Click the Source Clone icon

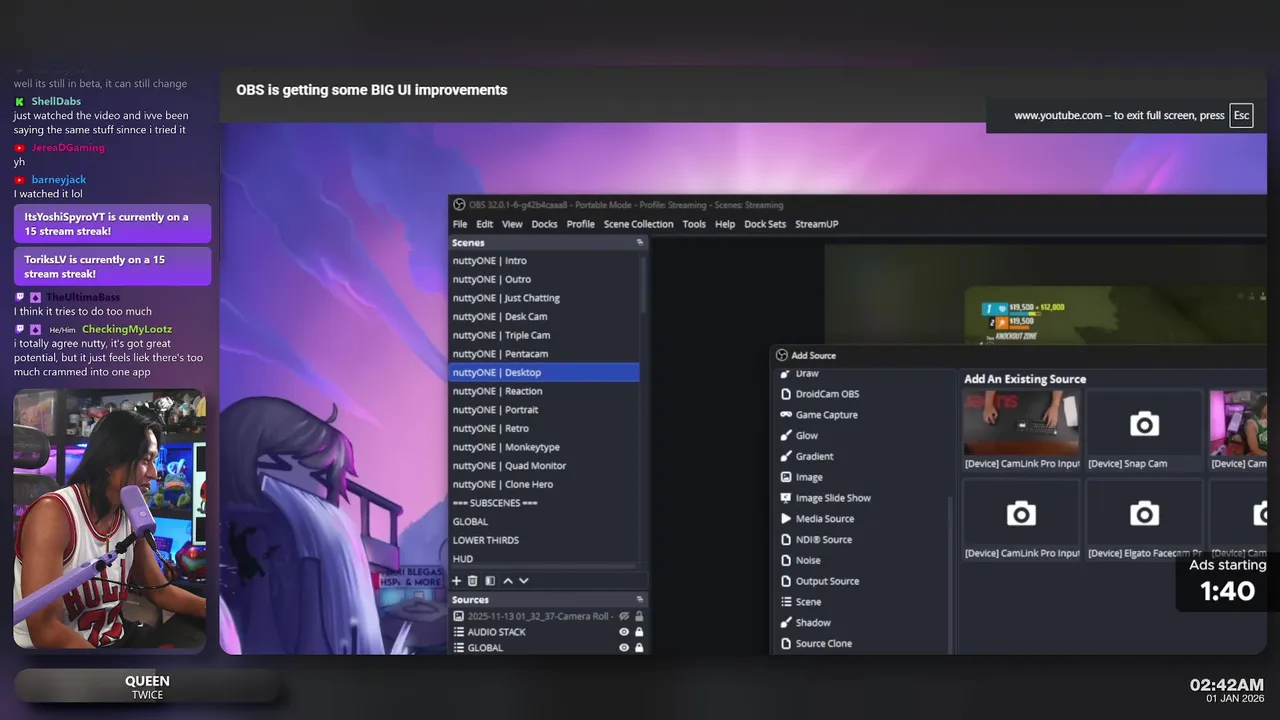pyautogui.click(x=786, y=644)
